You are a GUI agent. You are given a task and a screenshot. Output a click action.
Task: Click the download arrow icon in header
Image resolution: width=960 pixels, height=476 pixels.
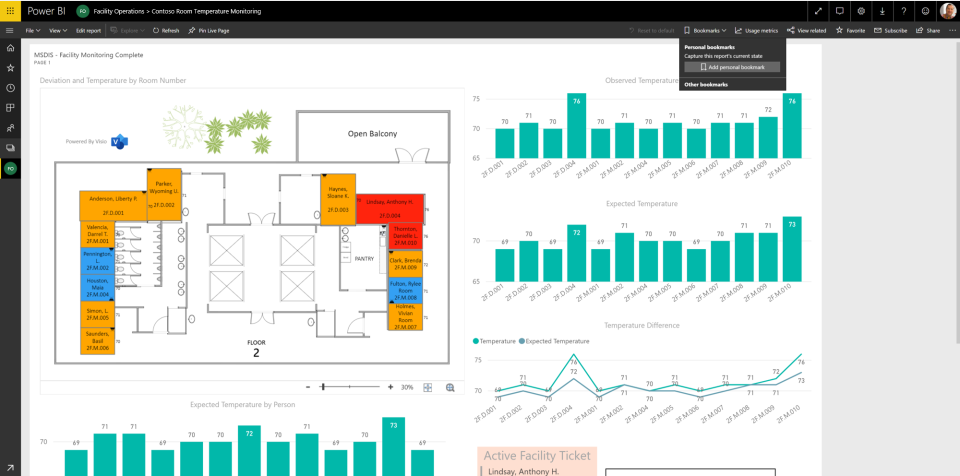(882, 11)
